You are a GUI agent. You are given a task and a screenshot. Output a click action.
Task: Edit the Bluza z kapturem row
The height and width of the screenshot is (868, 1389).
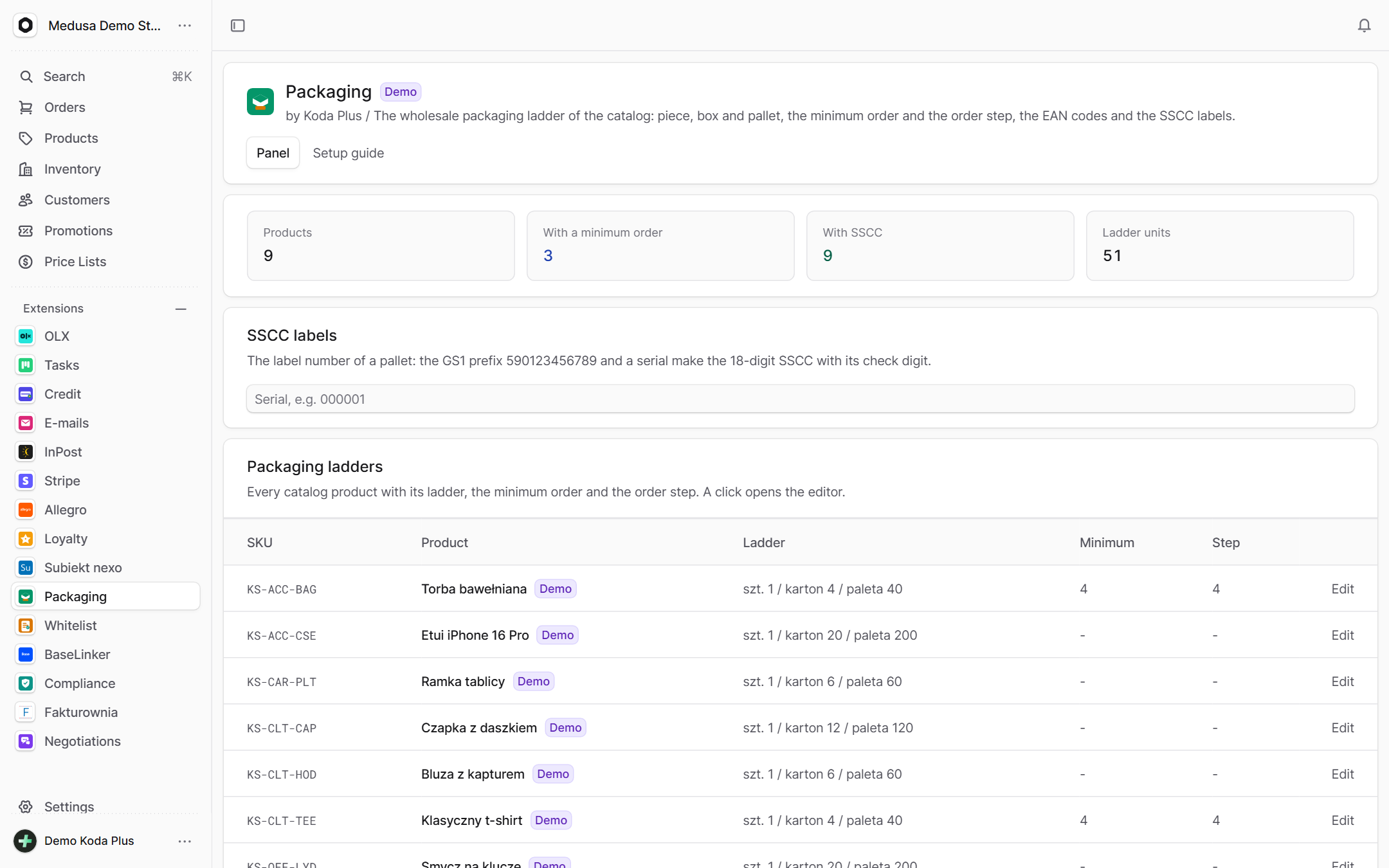pos(1342,774)
